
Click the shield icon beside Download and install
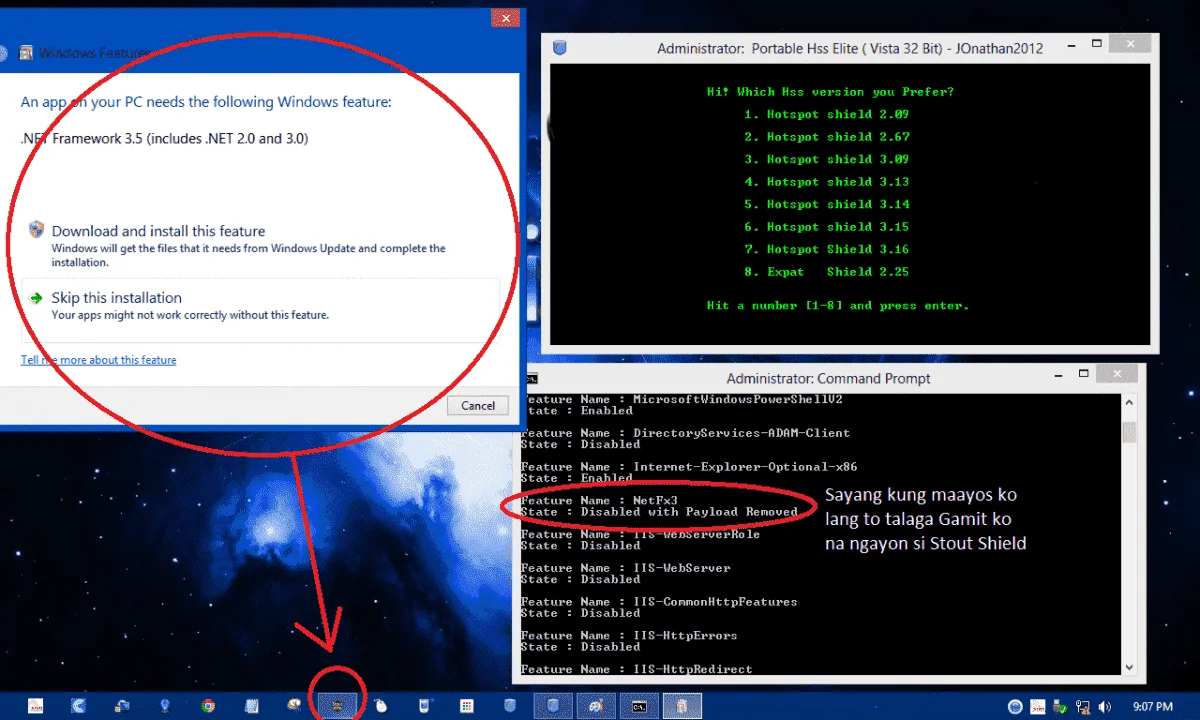(x=36, y=229)
